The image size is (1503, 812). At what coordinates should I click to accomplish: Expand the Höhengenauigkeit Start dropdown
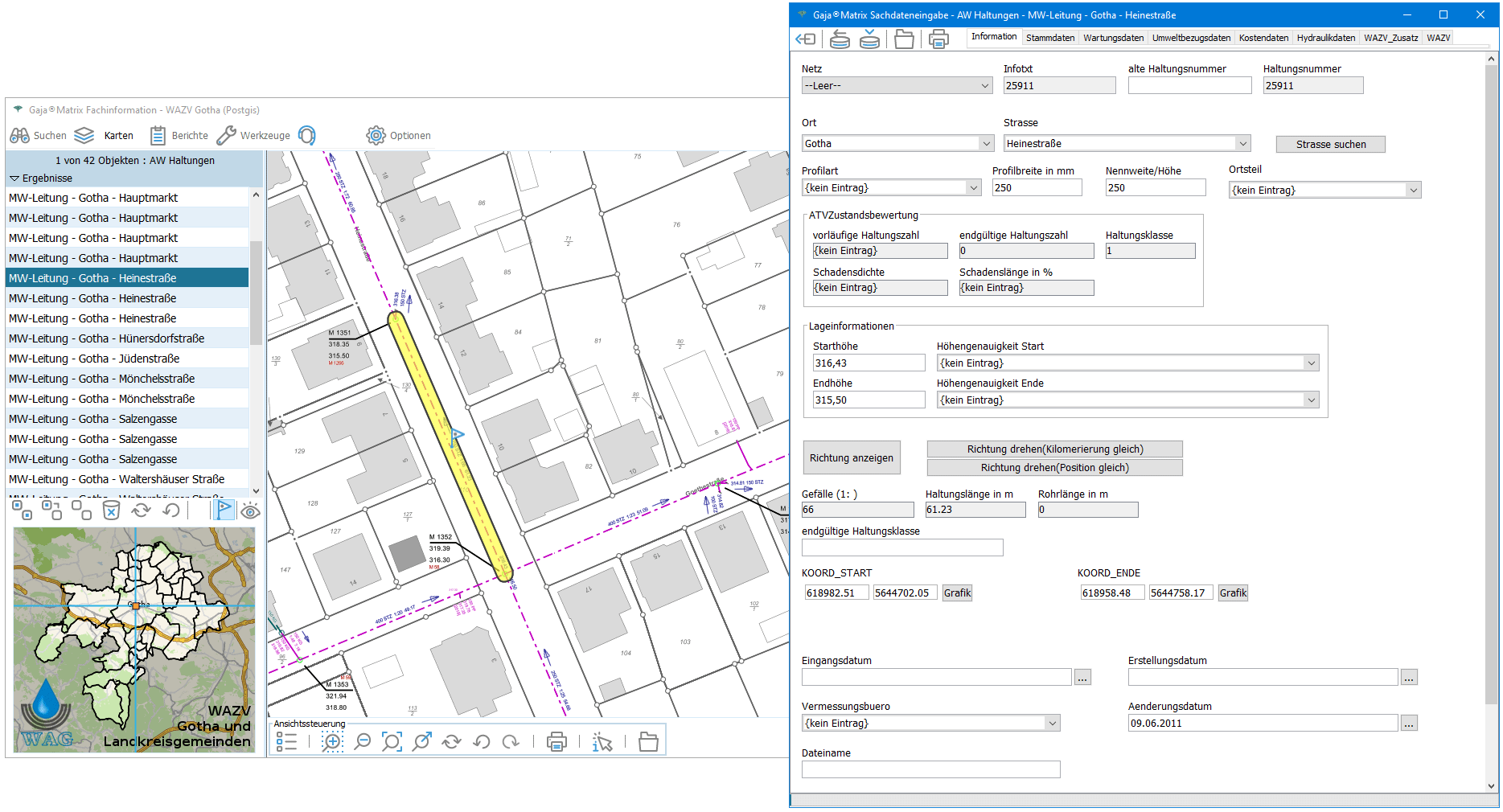[1312, 363]
